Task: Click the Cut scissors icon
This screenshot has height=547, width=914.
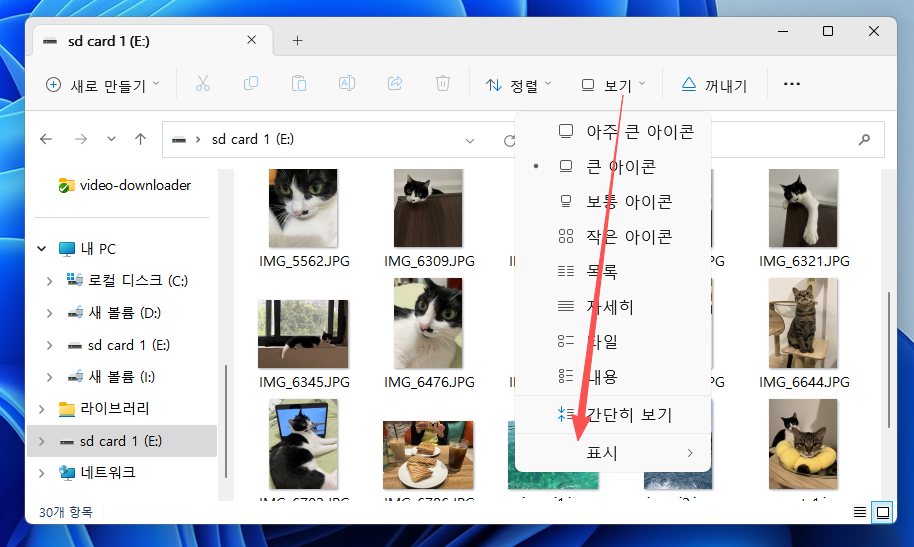Action: pos(202,84)
